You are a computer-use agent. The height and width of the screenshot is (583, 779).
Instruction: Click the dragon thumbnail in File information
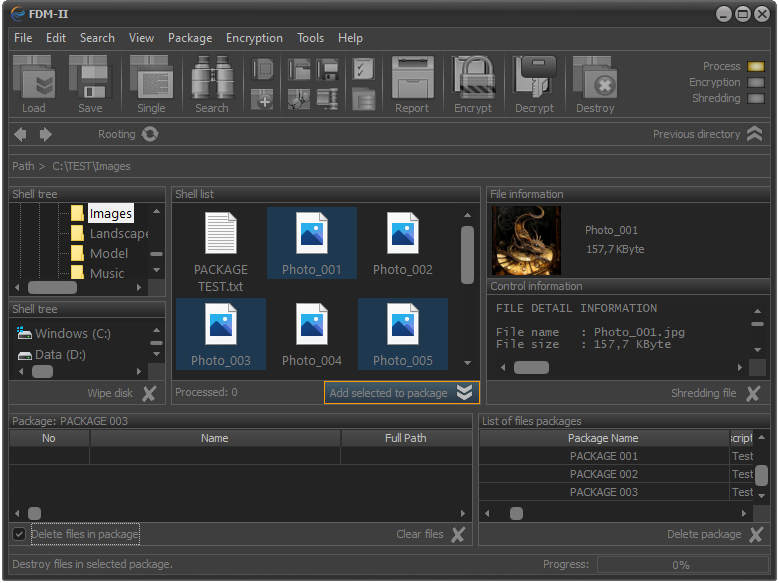pos(526,241)
